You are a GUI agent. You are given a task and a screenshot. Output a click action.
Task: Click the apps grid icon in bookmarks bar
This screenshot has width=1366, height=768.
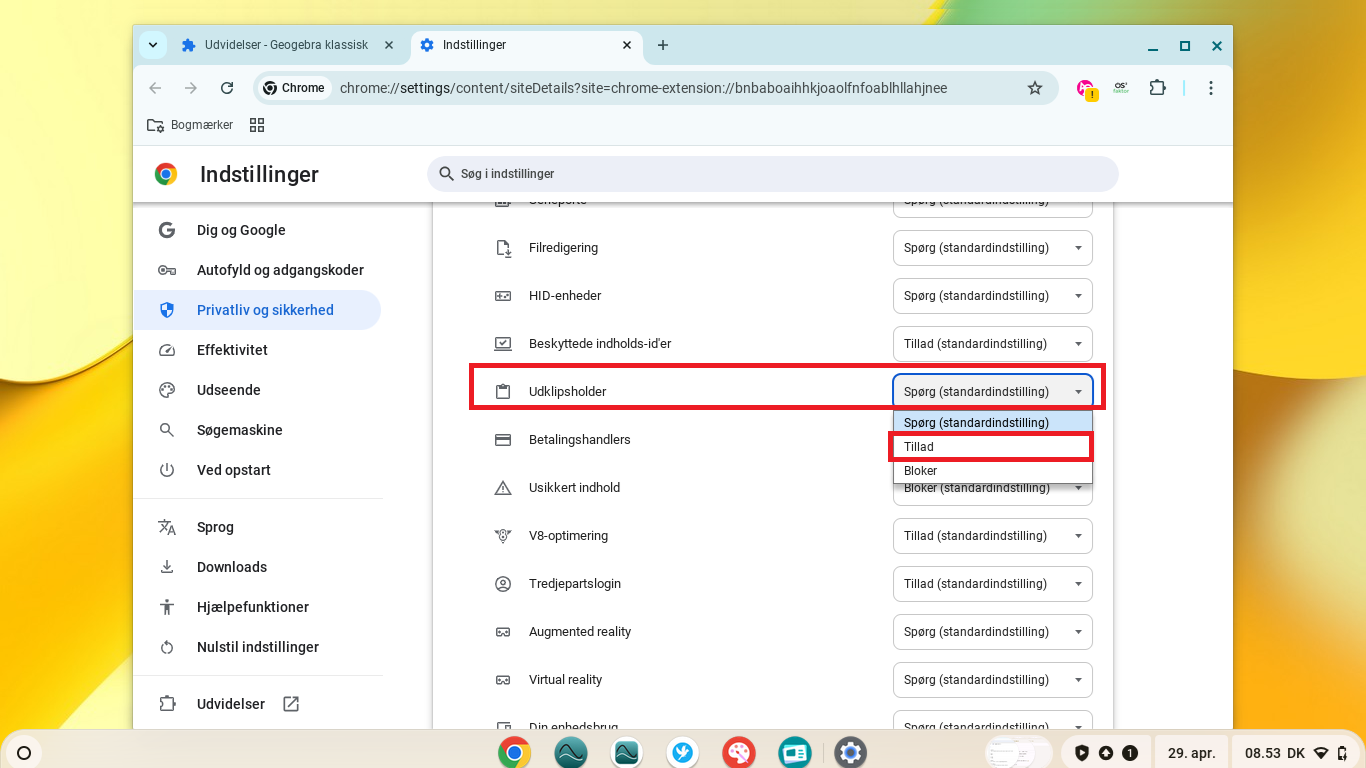[x=257, y=125]
